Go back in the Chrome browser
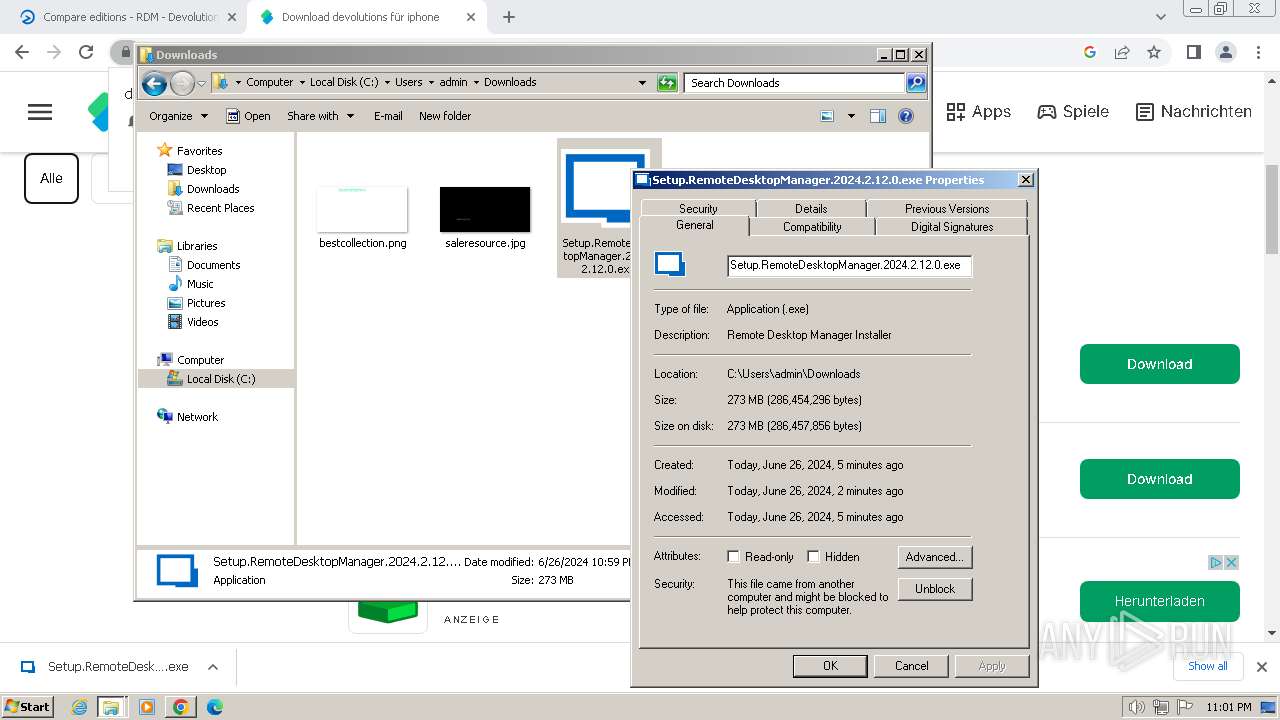1280x720 pixels. pos(22,52)
